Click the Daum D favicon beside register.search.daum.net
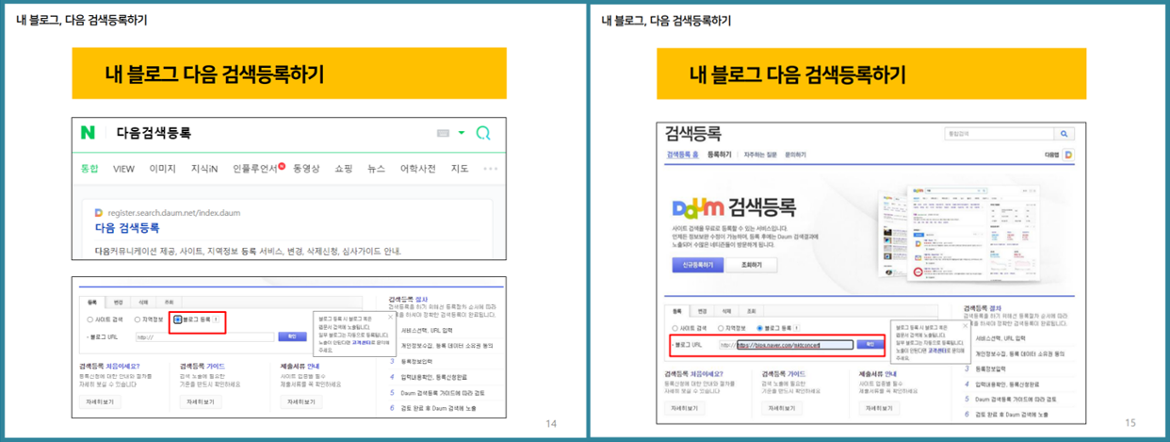 (x=99, y=213)
